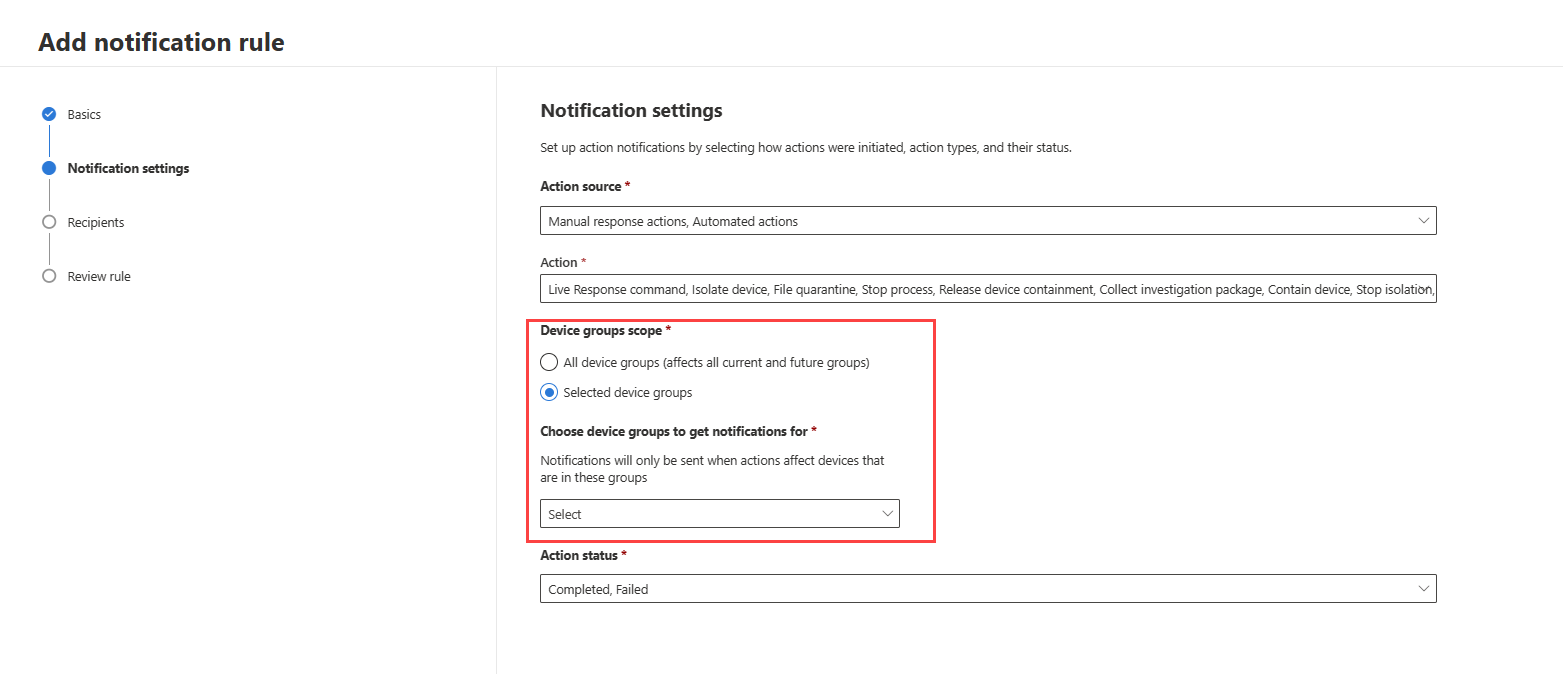Image resolution: width=1563 pixels, height=674 pixels.
Task: Select the All device groups radio button
Action: point(549,362)
